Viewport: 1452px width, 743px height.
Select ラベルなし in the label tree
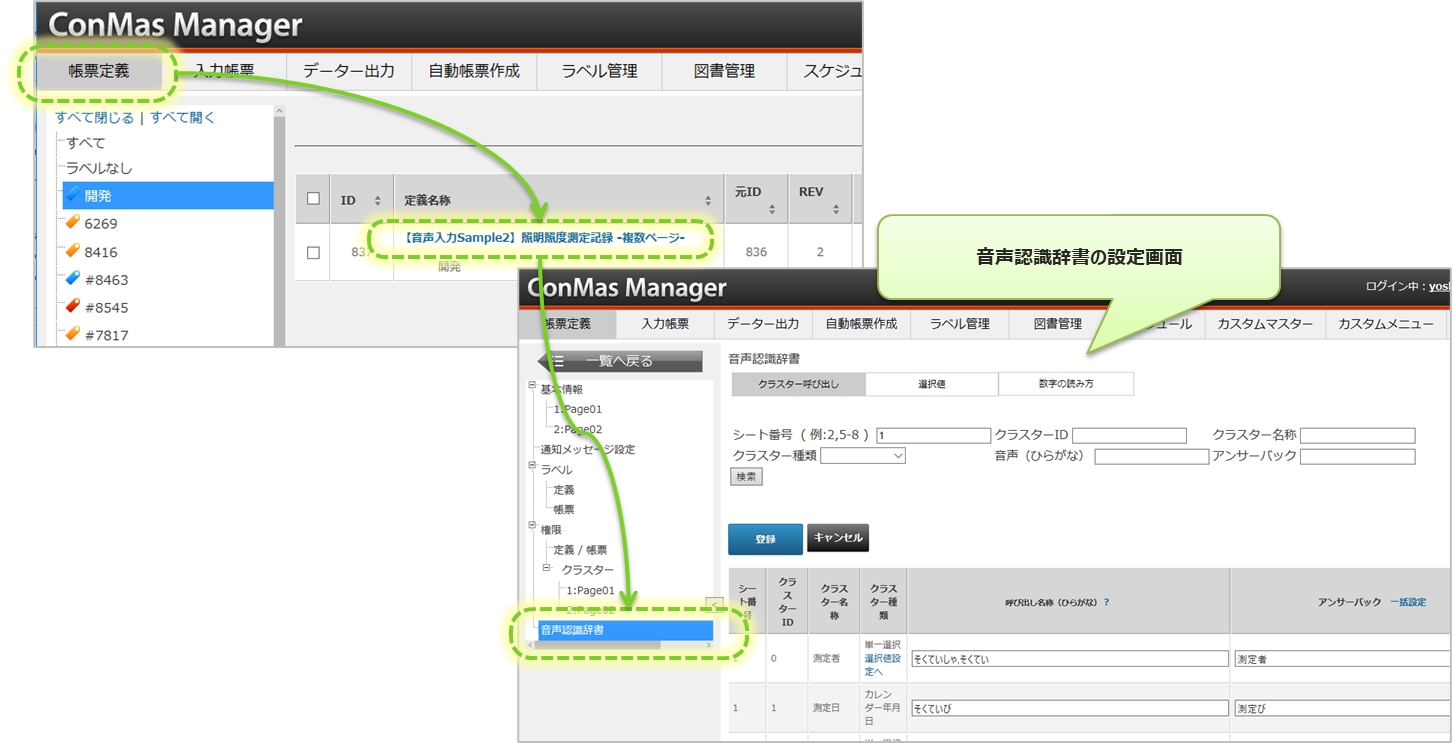99,168
